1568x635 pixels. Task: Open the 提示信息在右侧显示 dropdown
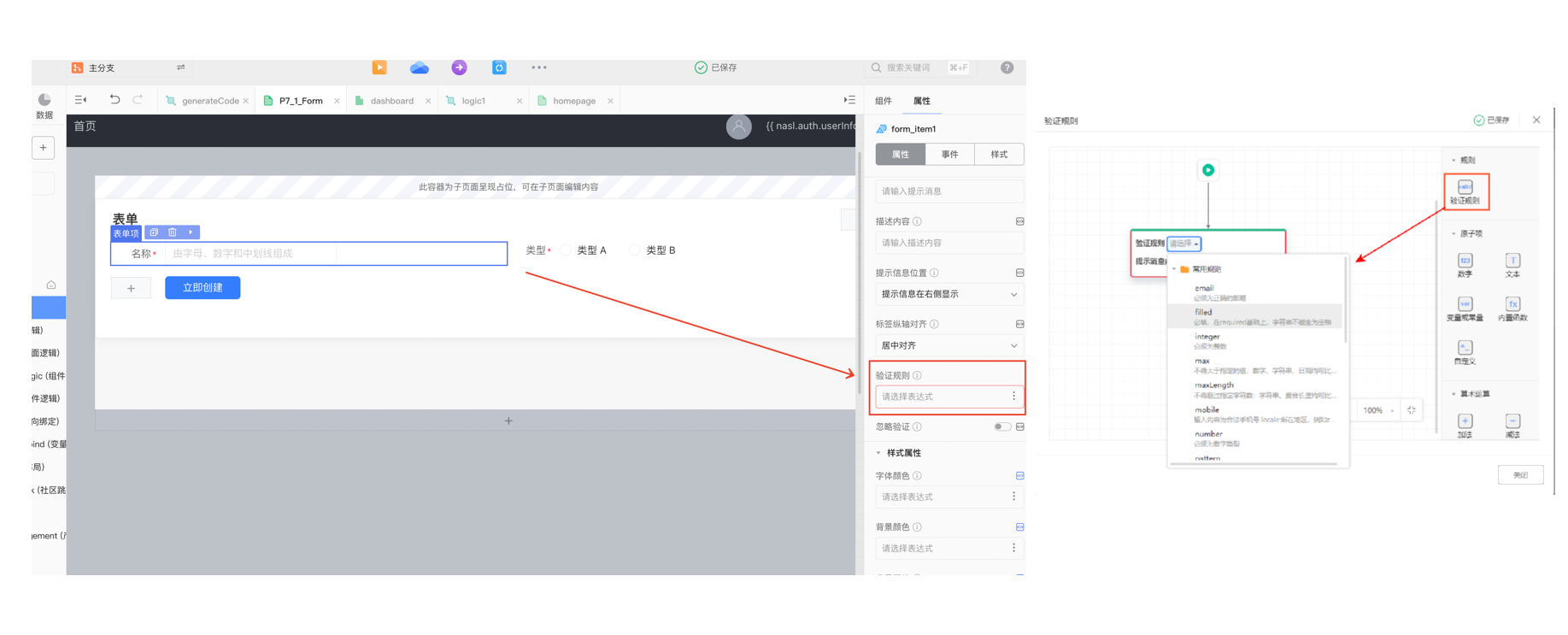tap(949, 294)
